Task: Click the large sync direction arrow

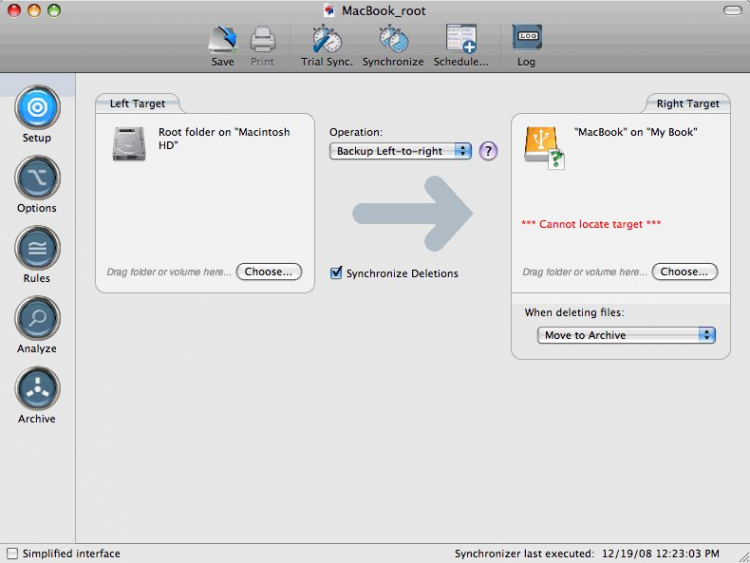Action: 413,213
